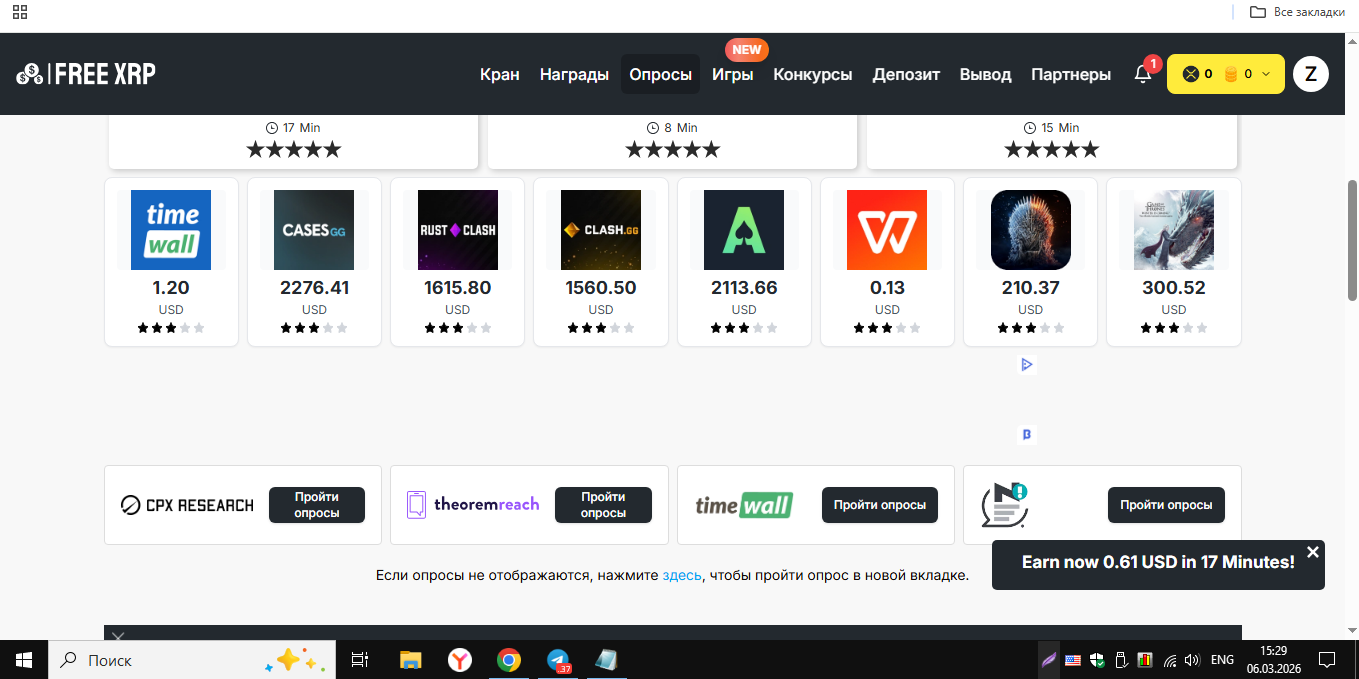The height and width of the screenshot is (679, 1359).
Task: Go to the Кран menu item
Action: (500, 74)
